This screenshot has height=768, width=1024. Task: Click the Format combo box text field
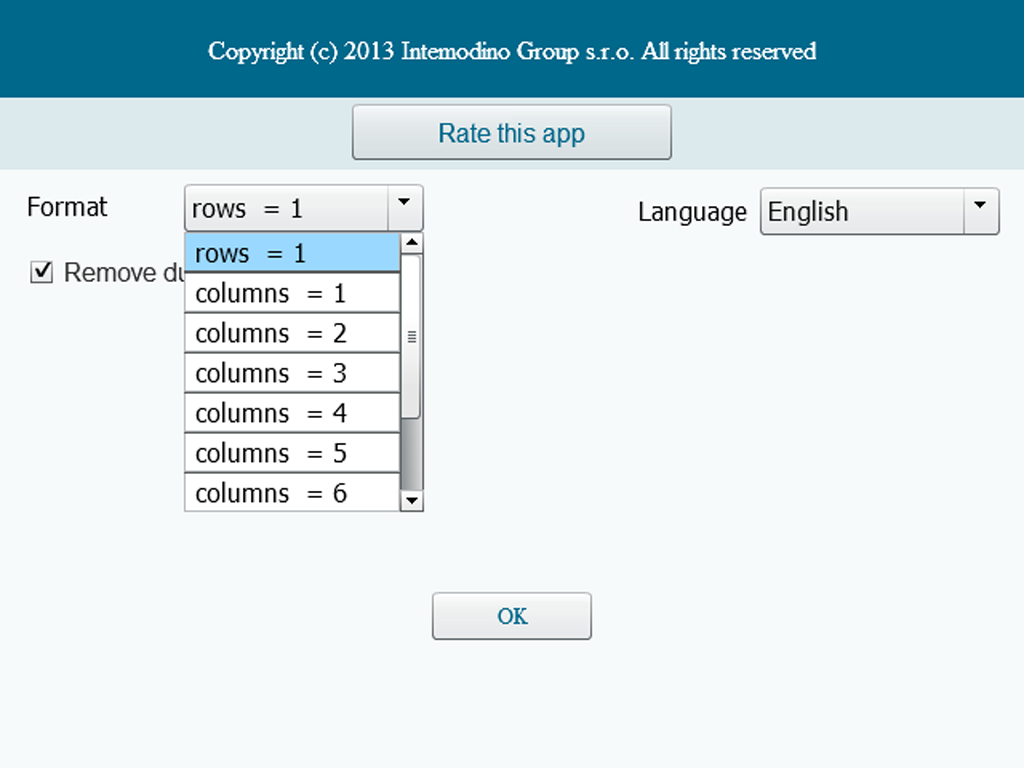click(x=285, y=208)
